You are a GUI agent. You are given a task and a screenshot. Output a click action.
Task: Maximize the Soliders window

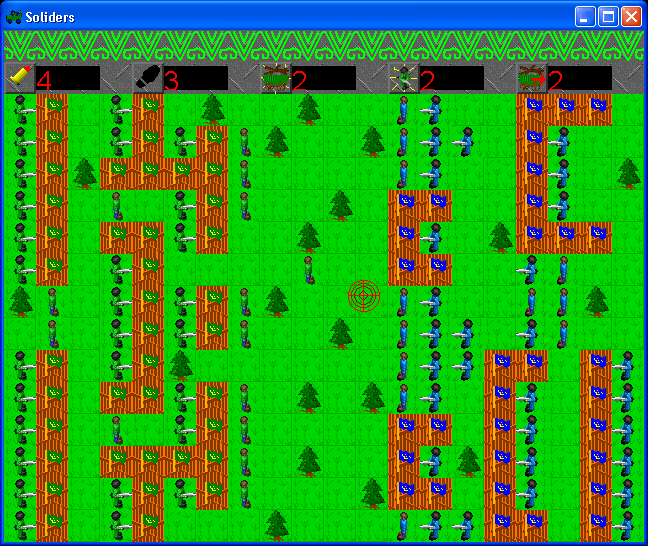(608, 17)
